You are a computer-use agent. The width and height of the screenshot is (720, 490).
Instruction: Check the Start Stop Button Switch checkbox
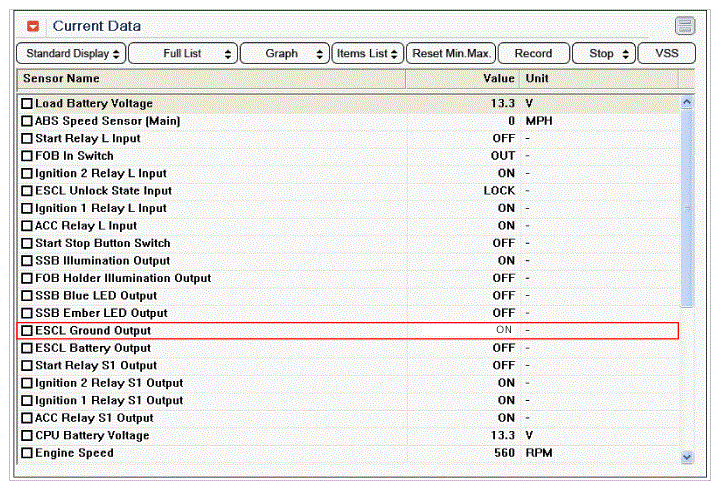[27, 243]
